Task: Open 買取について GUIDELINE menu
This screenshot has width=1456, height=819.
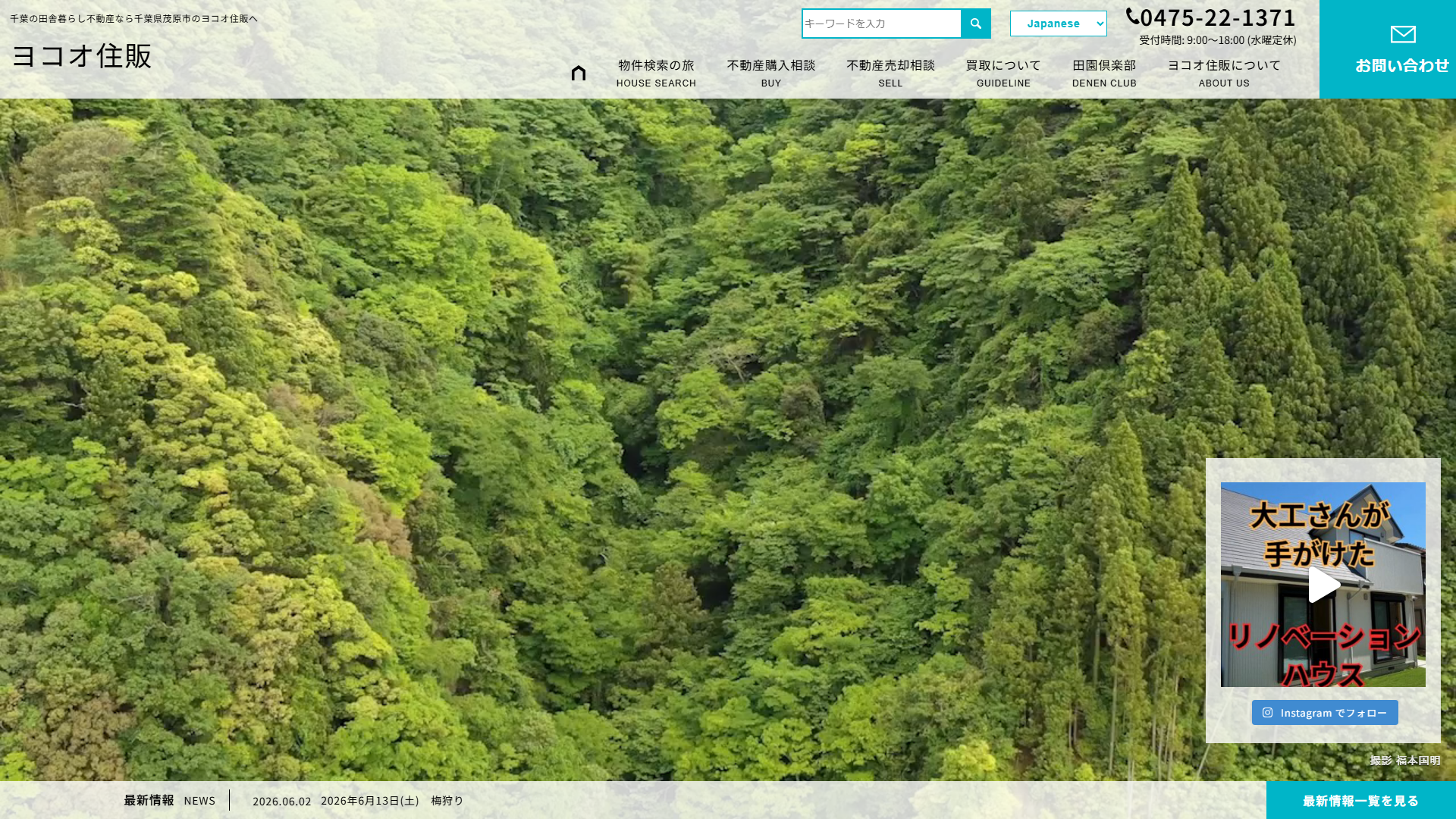Action: tap(1003, 74)
